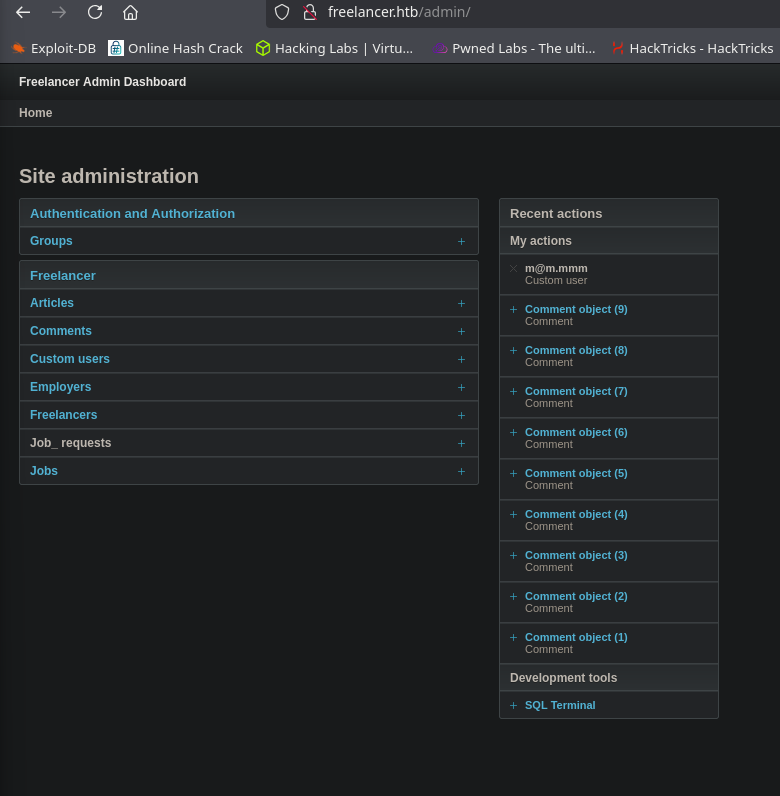780x796 pixels.
Task: Open the Employers model list
Action: tap(60, 387)
